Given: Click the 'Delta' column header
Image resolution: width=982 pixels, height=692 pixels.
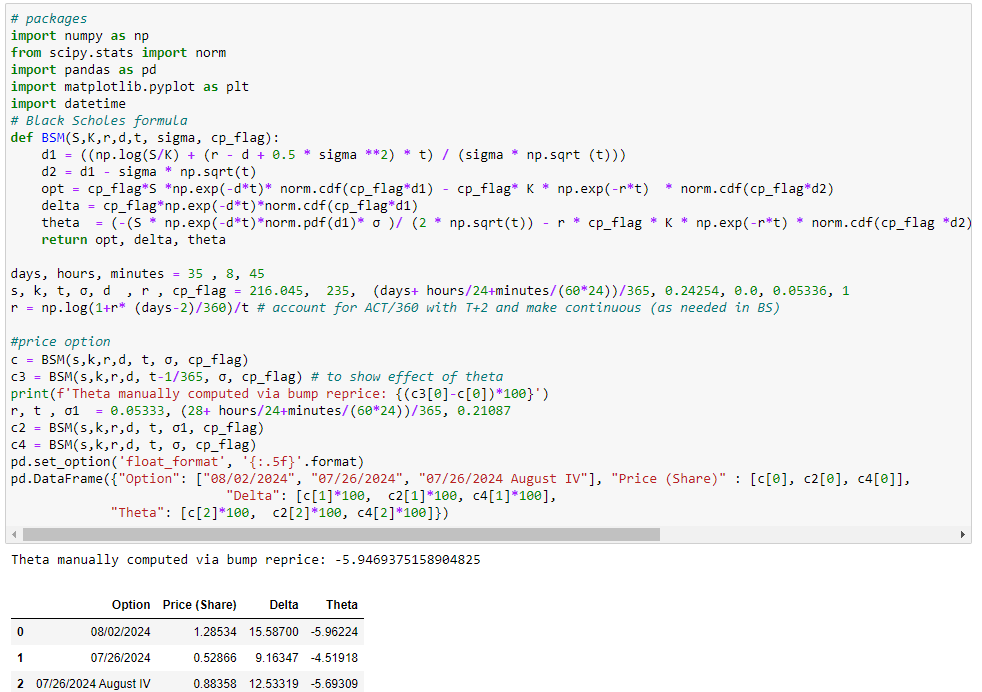Looking at the screenshot, I should click(284, 605).
